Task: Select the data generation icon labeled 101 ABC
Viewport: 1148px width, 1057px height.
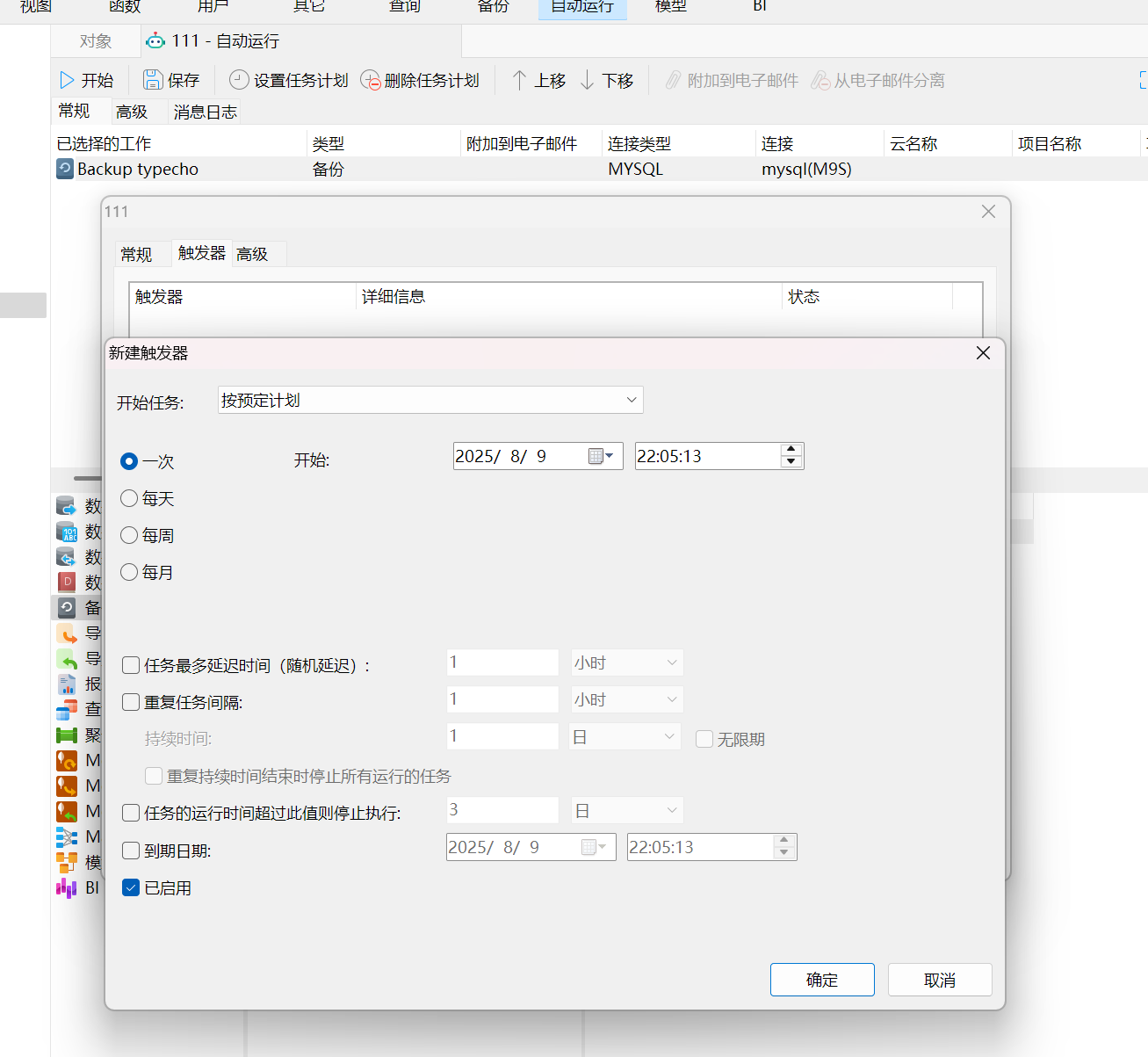Action: click(67, 532)
